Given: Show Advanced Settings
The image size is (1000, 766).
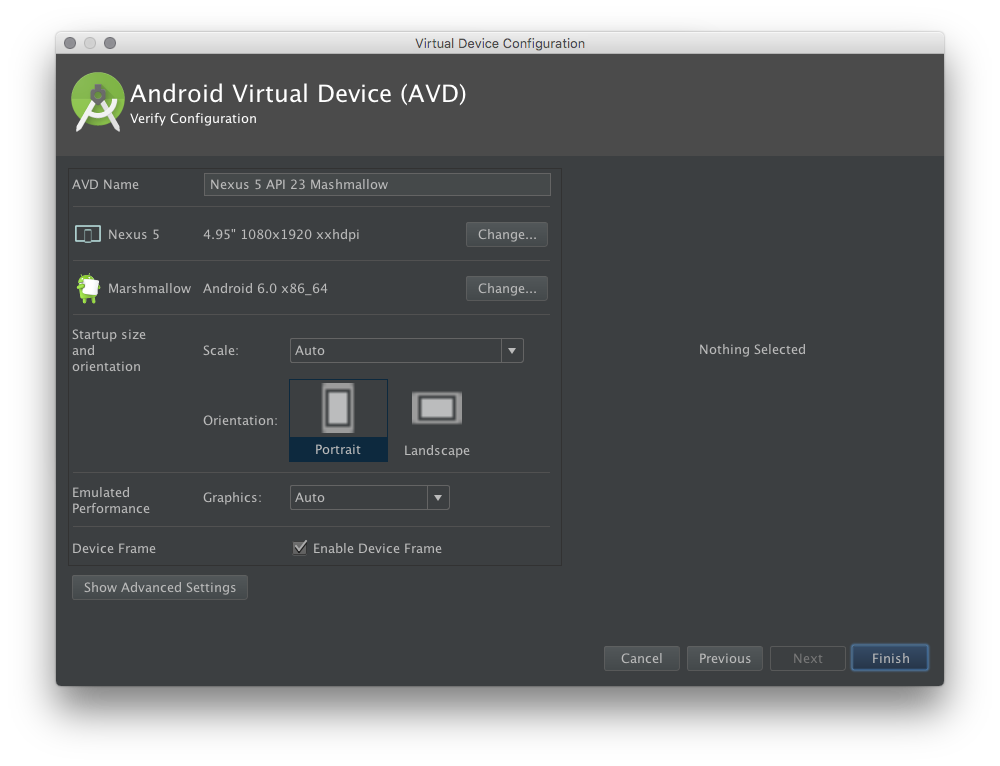Looking at the screenshot, I should tap(160, 587).
